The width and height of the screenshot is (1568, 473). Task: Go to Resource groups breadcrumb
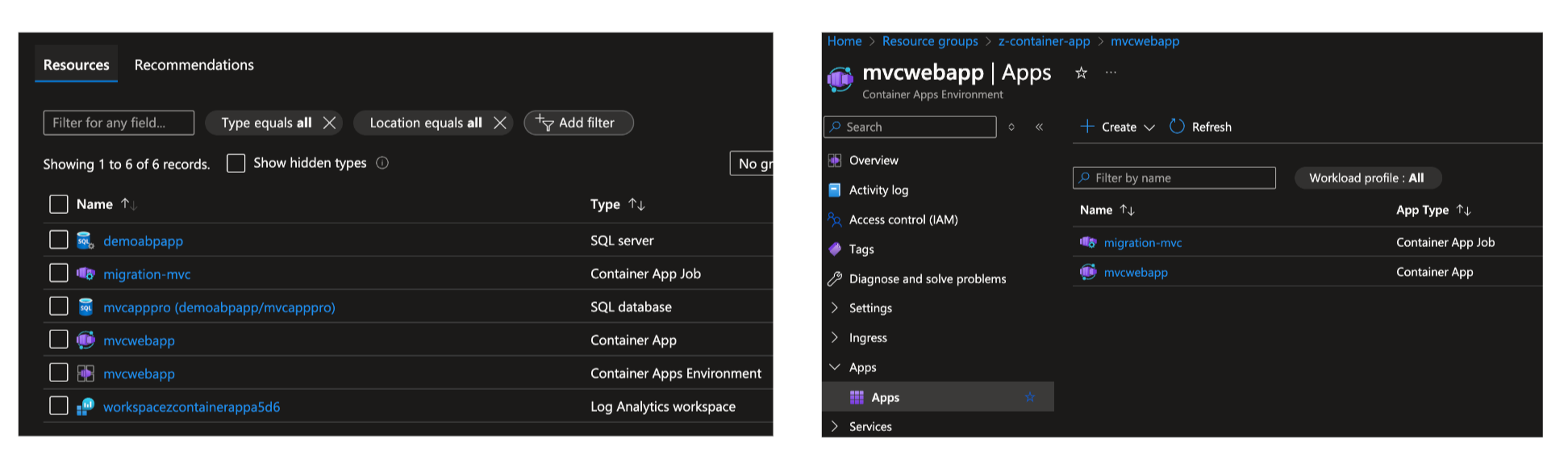(930, 41)
